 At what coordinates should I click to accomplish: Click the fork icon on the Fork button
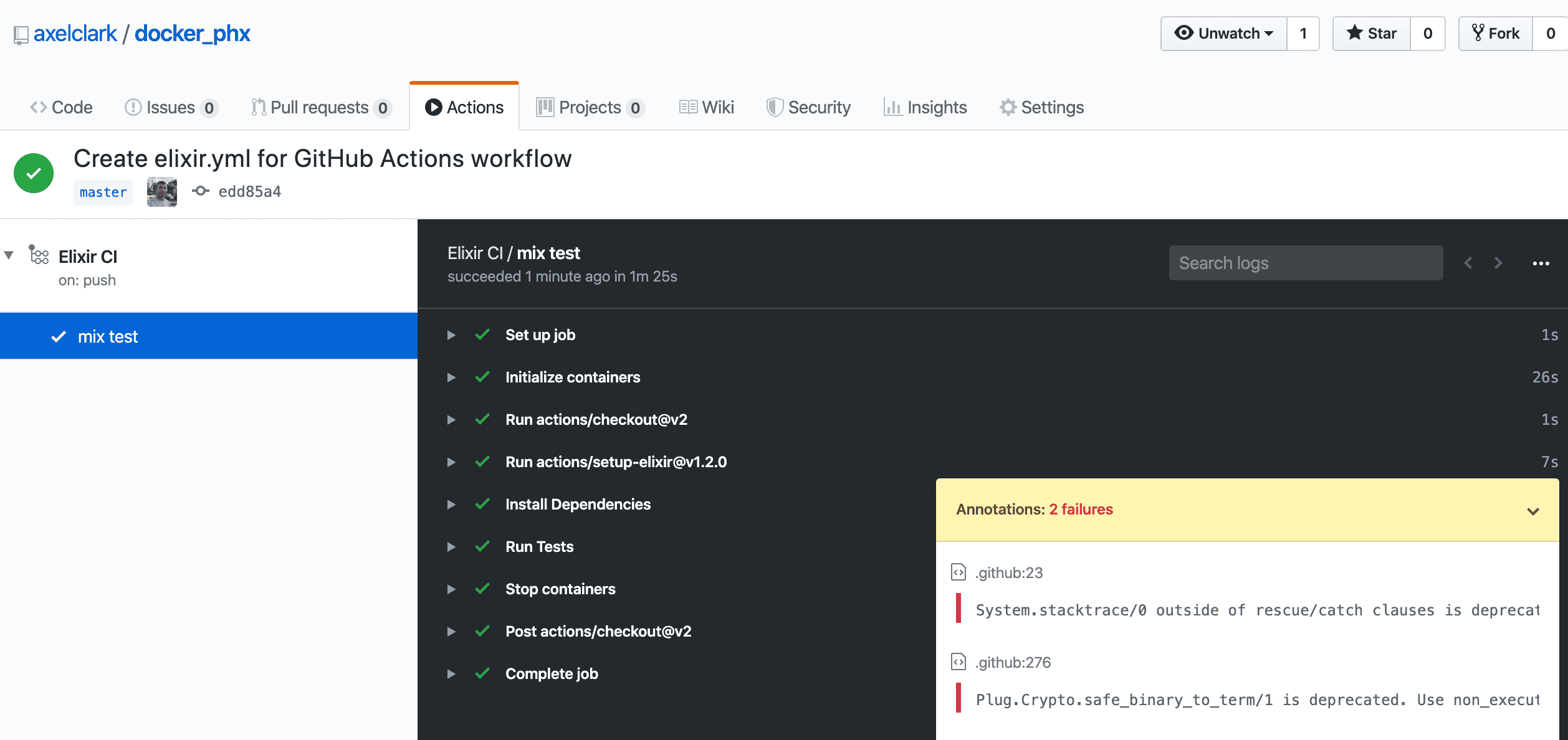(x=1477, y=32)
